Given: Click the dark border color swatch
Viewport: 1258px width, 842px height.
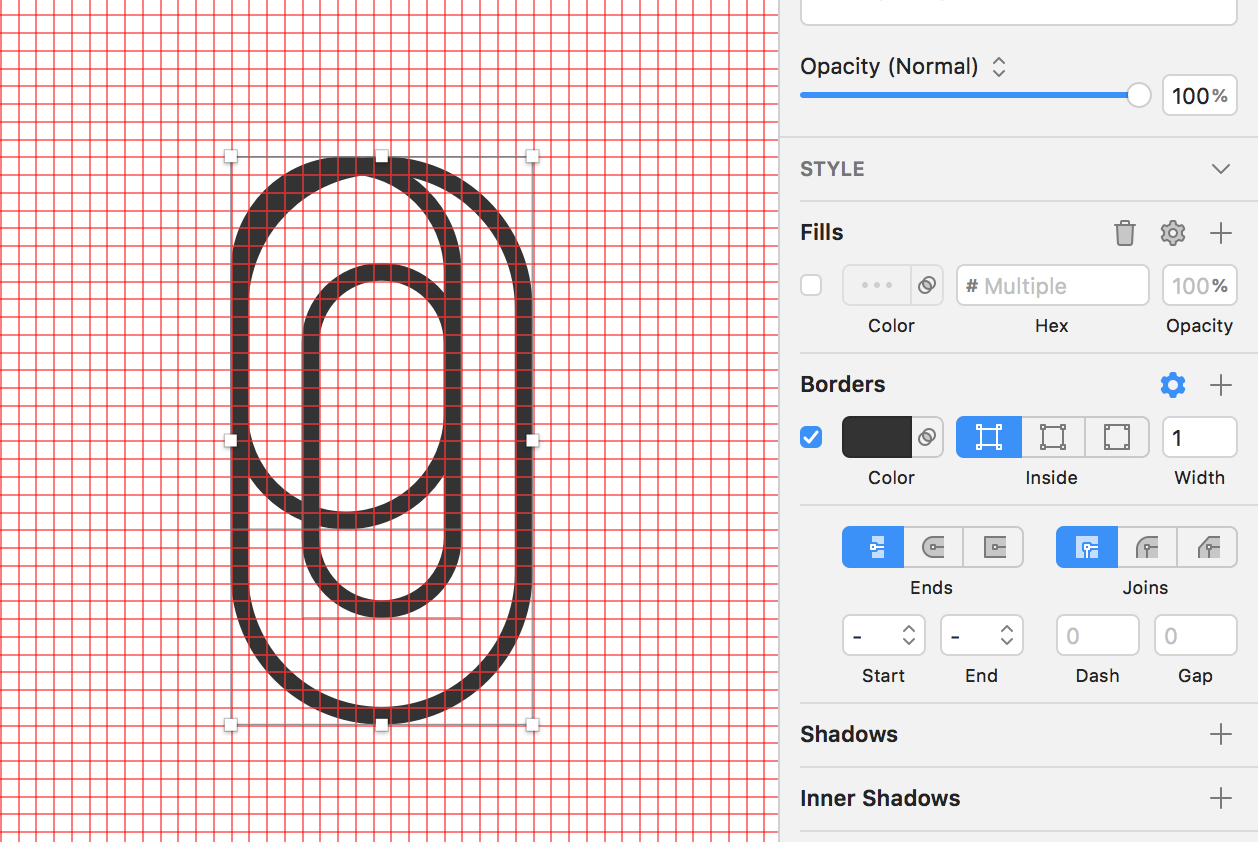Looking at the screenshot, I should pos(877,437).
